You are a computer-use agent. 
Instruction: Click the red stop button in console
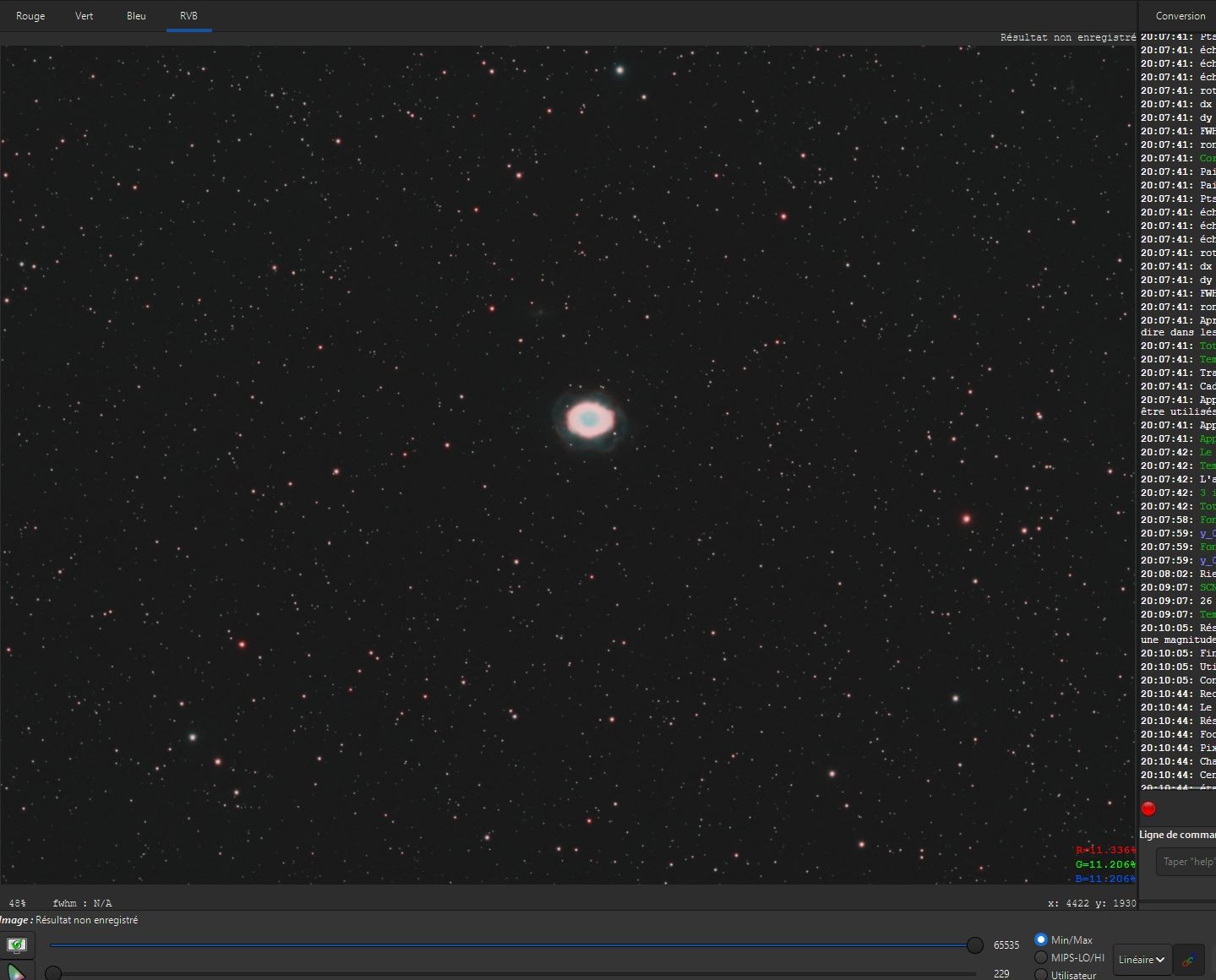pos(1148,808)
